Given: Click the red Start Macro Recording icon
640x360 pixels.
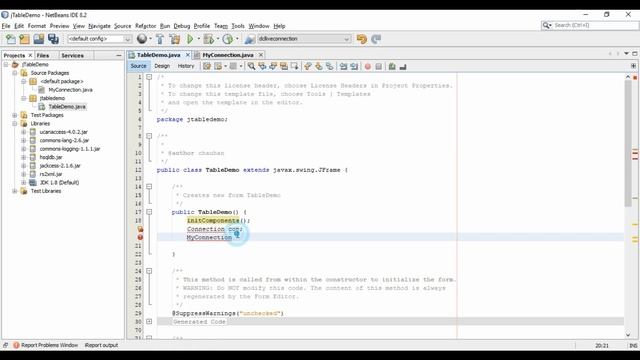Looking at the screenshot, I should click(368, 66).
